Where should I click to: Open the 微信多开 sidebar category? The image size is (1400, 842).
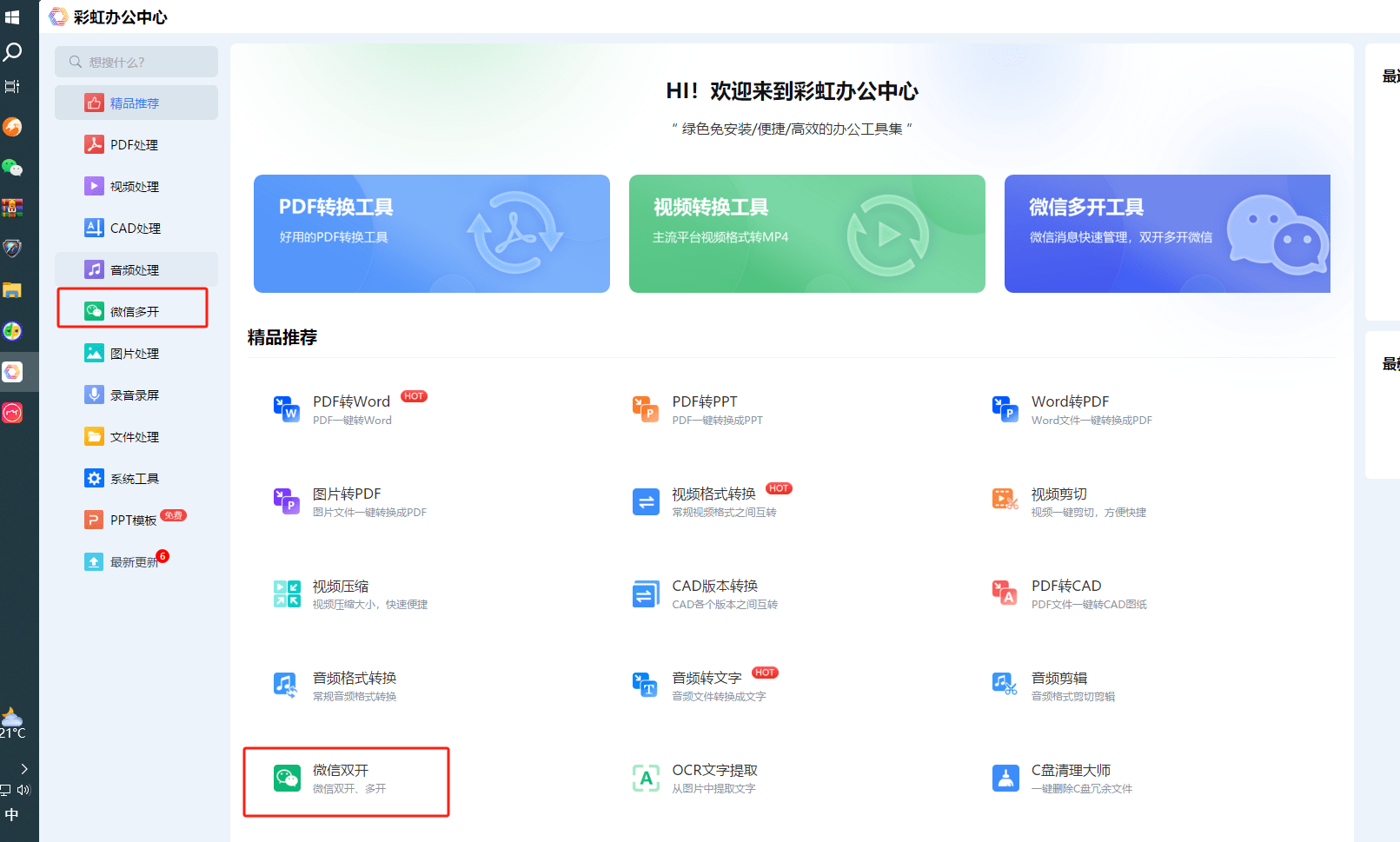tap(136, 311)
